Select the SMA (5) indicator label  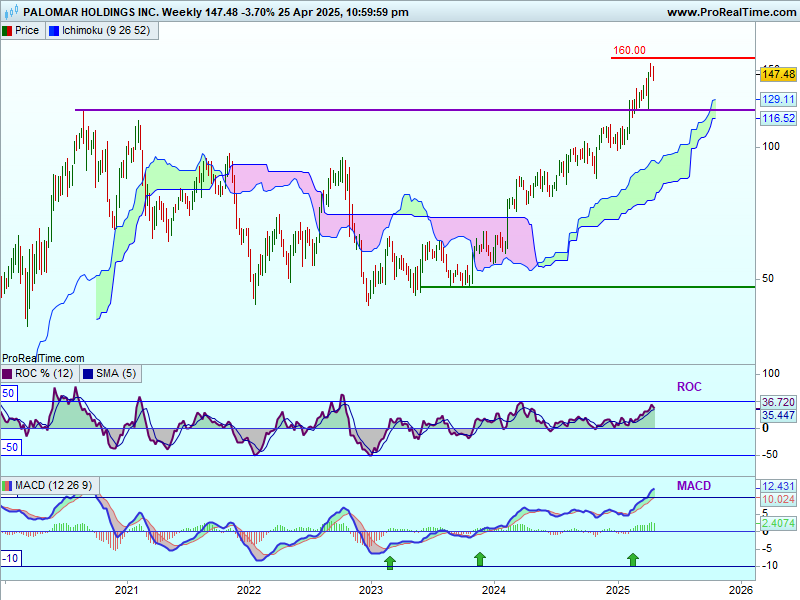coord(115,373)
